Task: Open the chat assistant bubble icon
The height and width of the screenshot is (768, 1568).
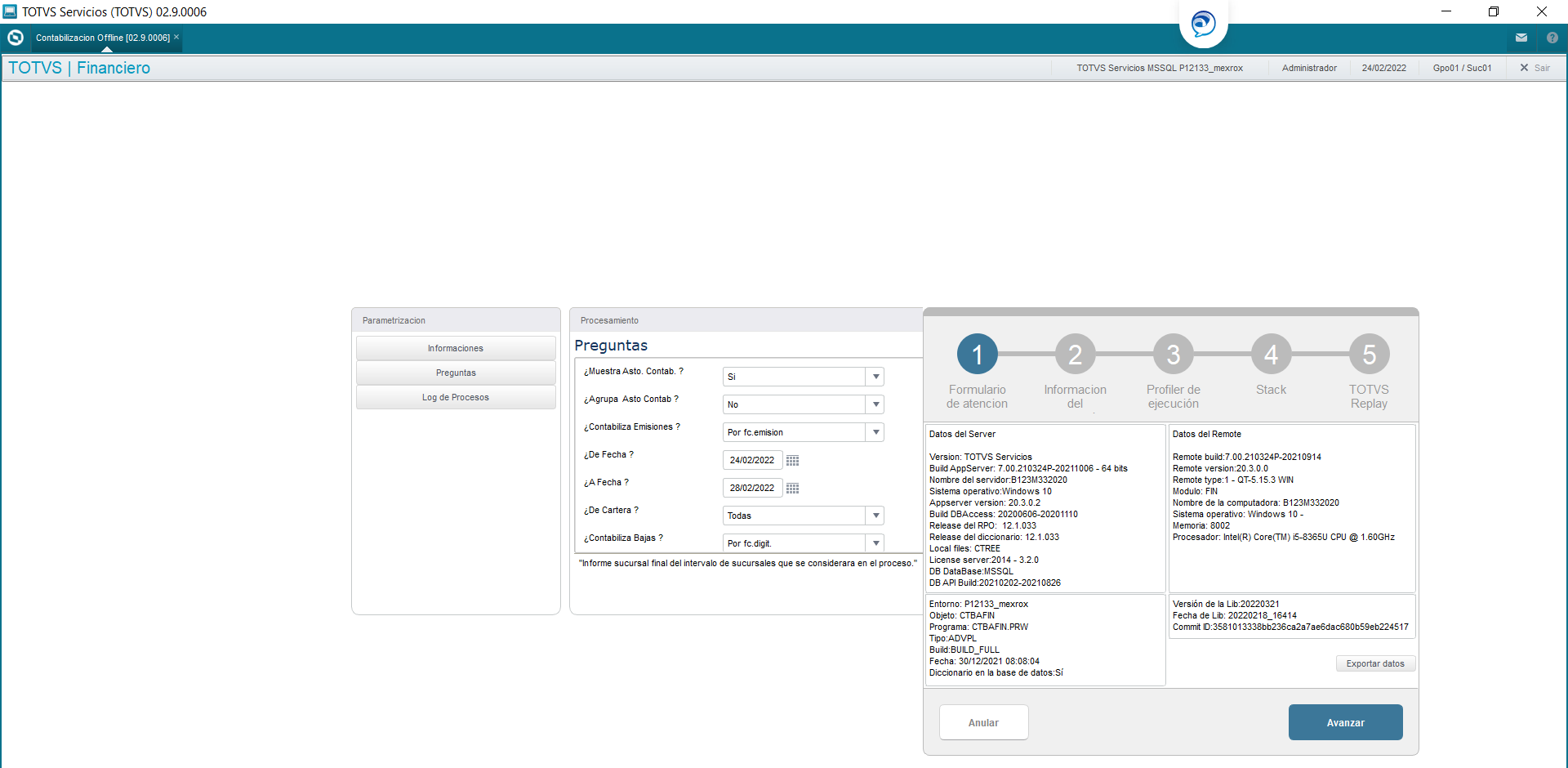Action: 1203,23
